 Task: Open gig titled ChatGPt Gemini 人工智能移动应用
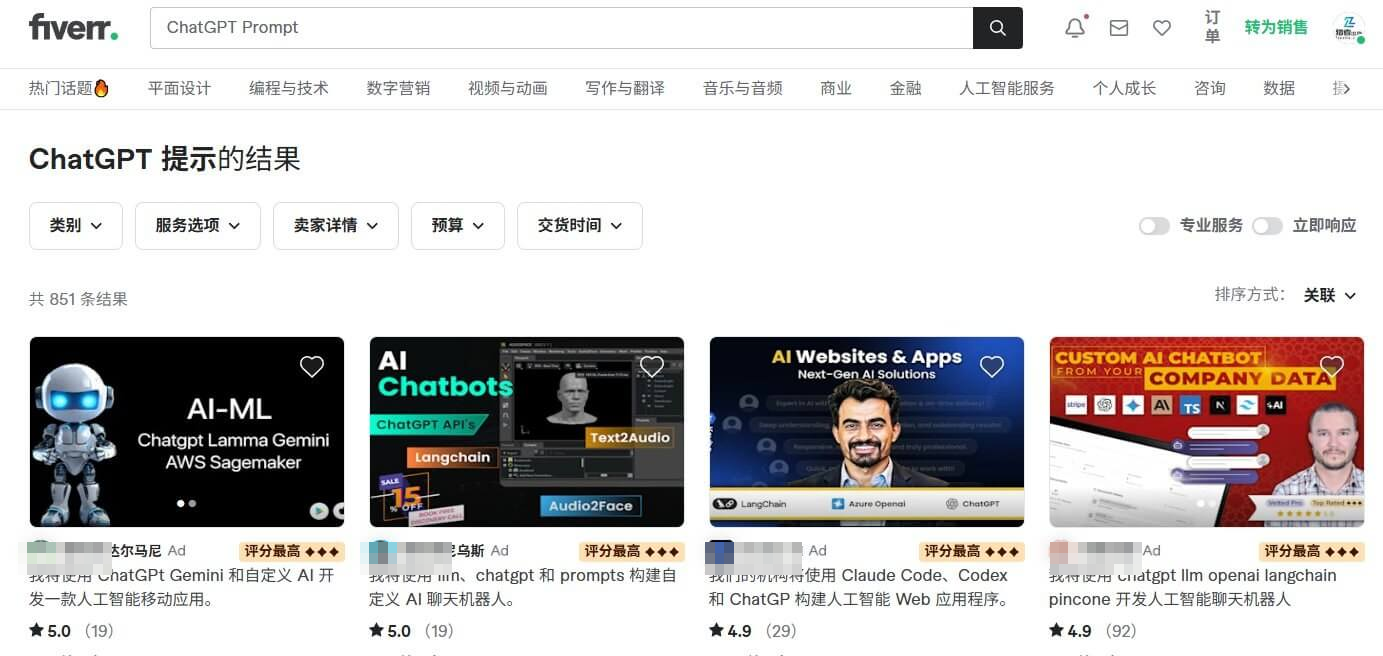tap(182, 587)
